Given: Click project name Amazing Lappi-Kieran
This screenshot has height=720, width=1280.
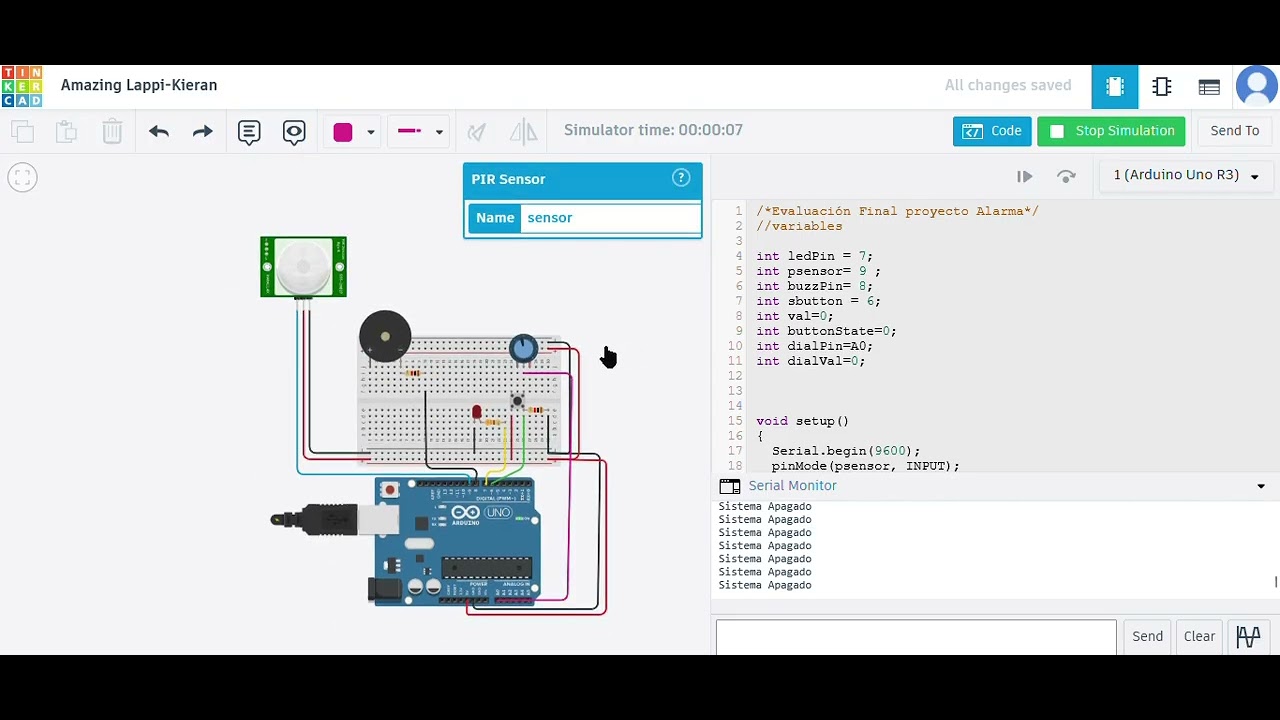Looking at the screenshot, I should point(139,85).
